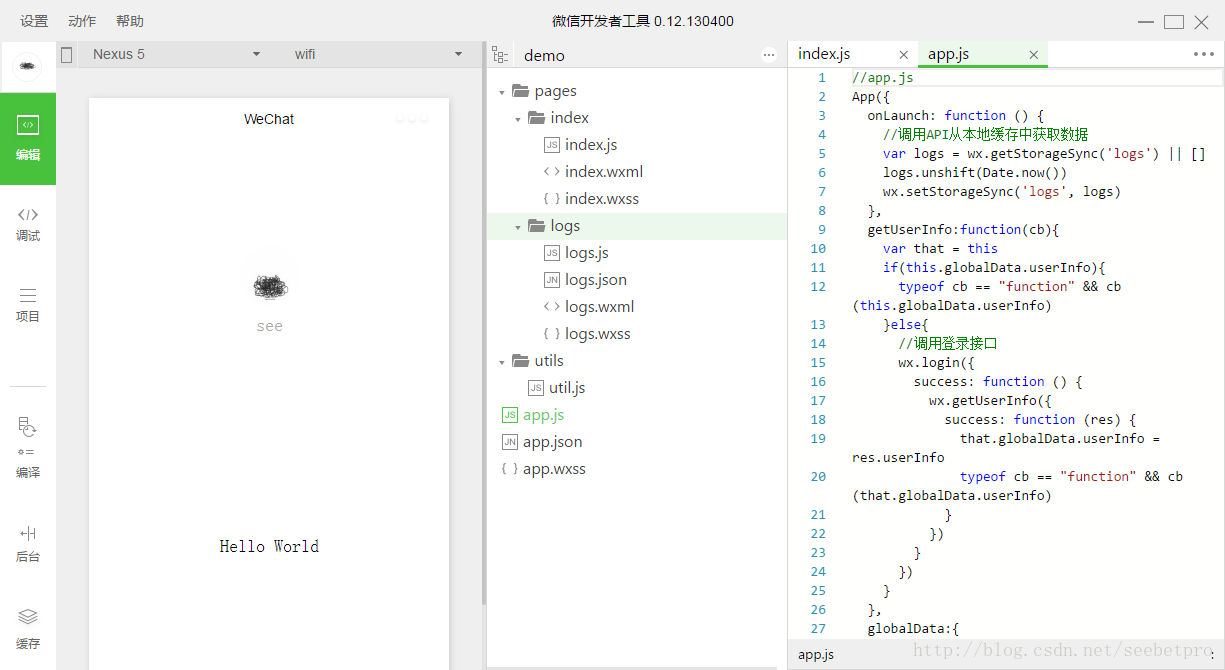Click line number 9 in editor gutter
Image resolution: width=1225 pixels, height=670 pixels.
[822, 229]
